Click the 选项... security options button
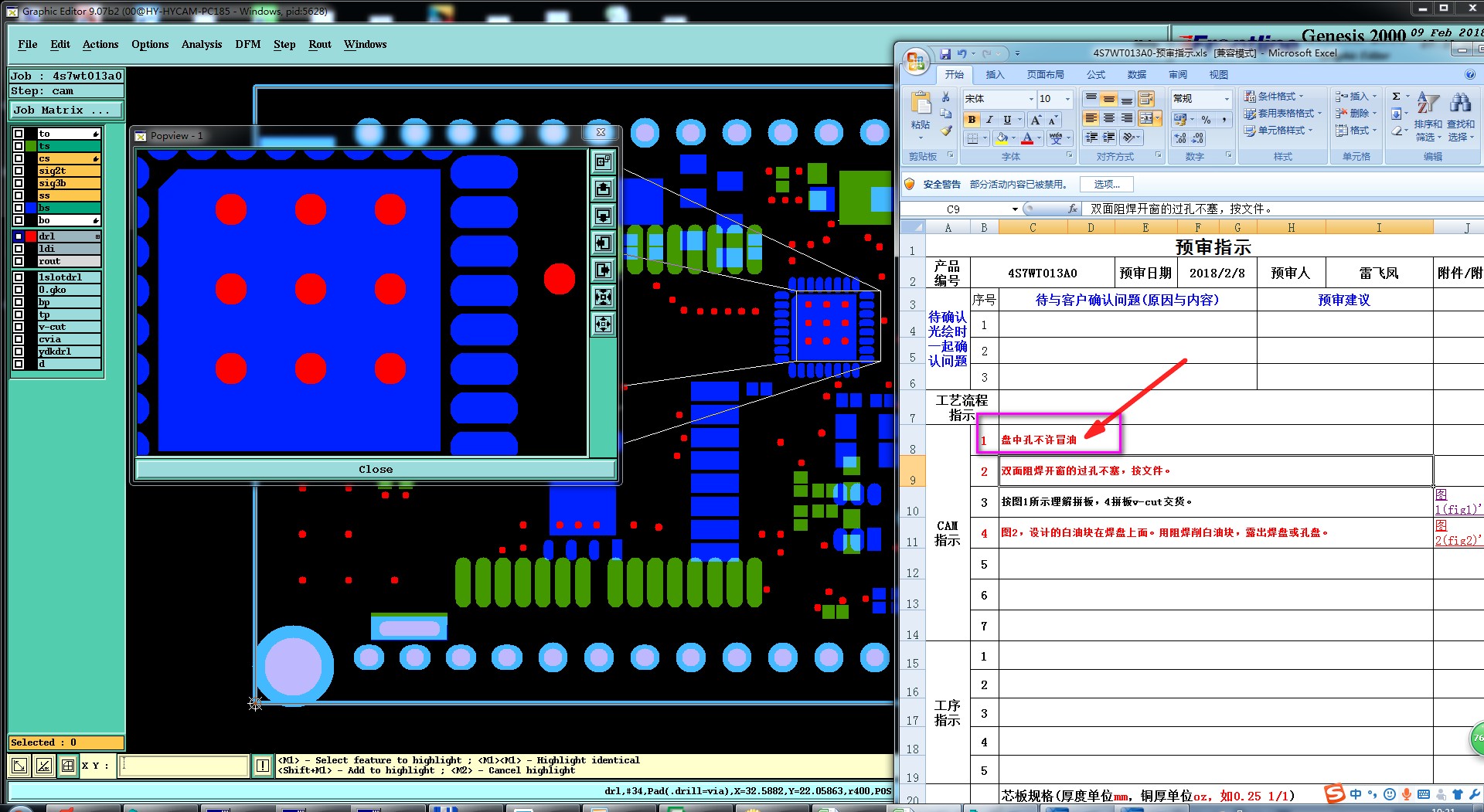Image resolution: width=1484 pixels, height=812 pixels. pyautogui.click(x=1107, y=185)
